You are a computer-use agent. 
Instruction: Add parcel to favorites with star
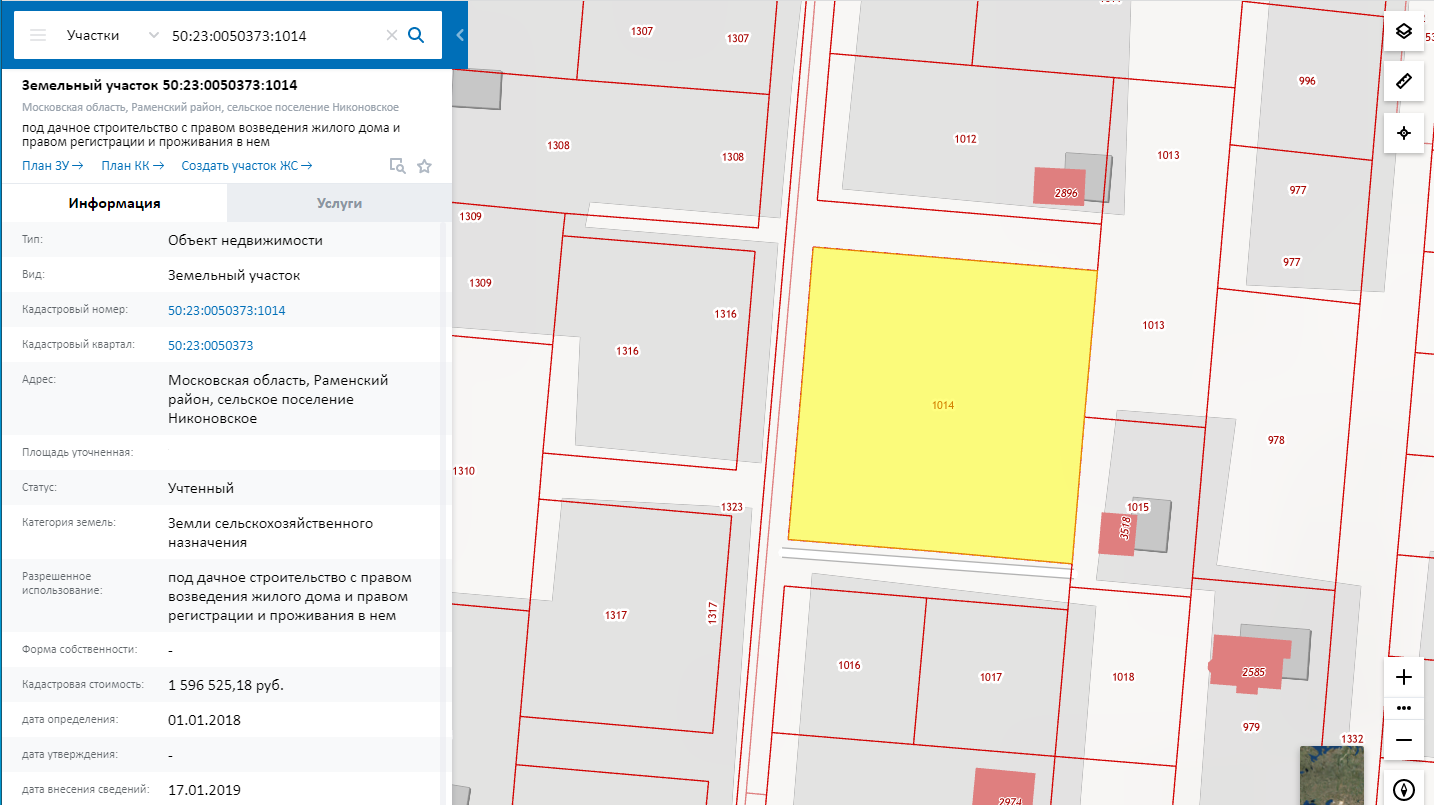coord(424,166)
